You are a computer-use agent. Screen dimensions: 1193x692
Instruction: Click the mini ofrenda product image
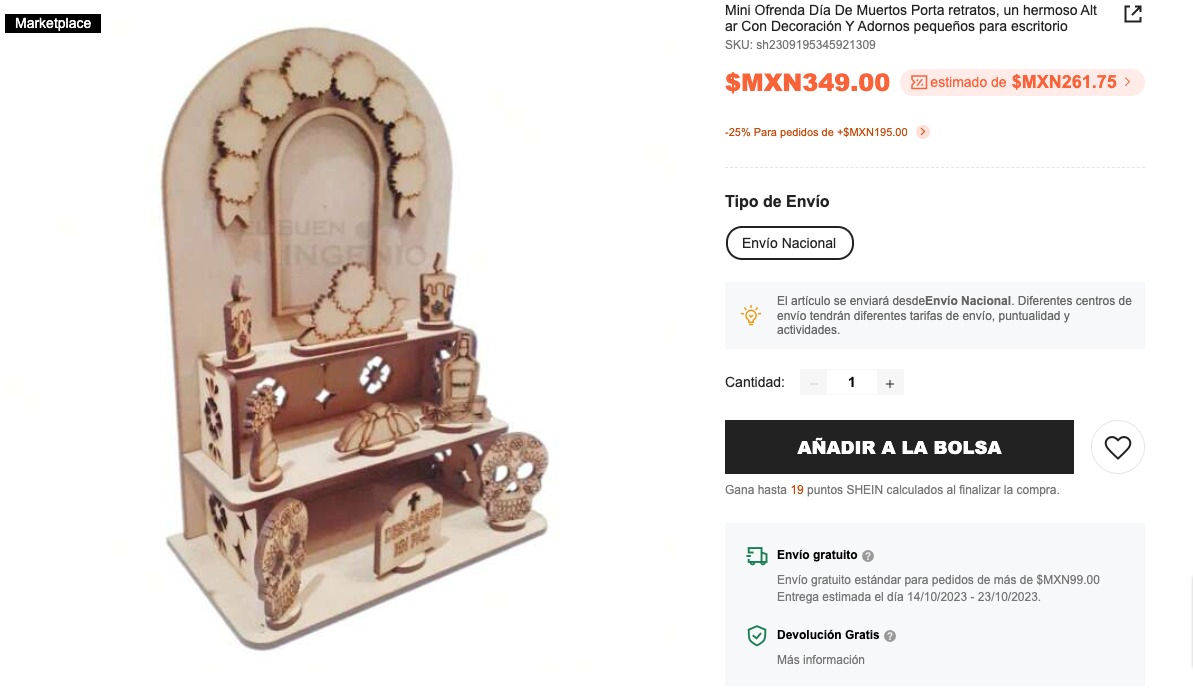coord(356,340)
